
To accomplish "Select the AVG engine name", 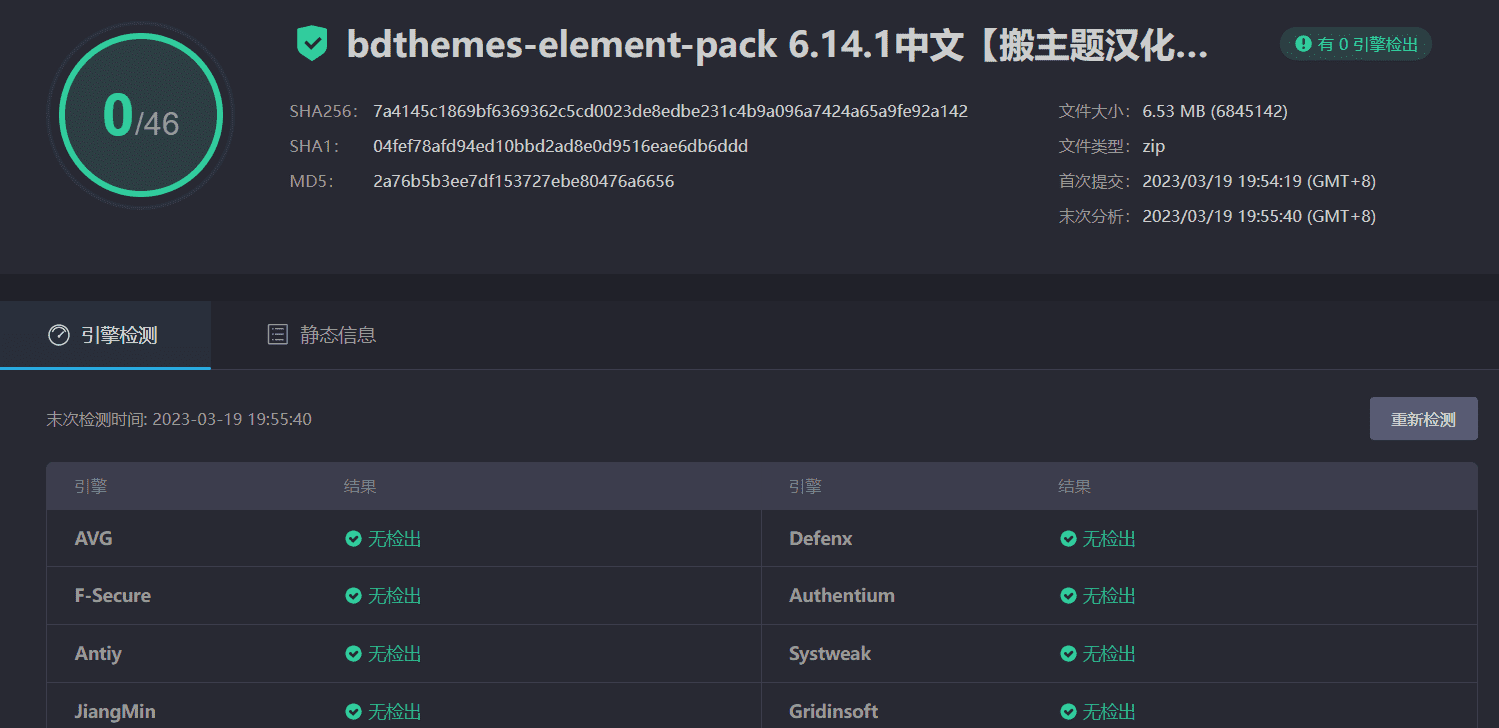I will (x=94, y=539).
